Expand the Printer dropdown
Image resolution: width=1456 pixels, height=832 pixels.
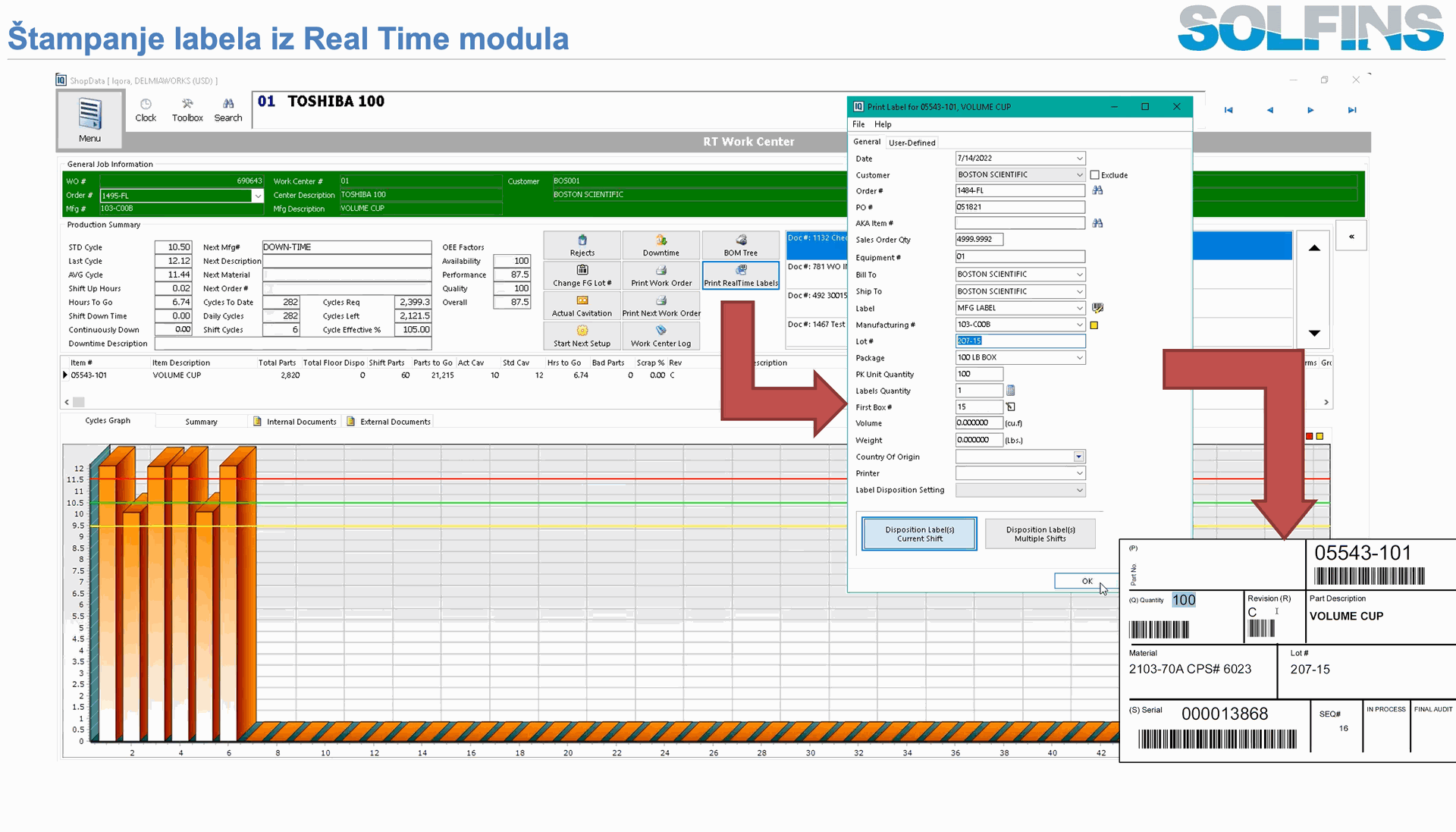coord(1079,473)
